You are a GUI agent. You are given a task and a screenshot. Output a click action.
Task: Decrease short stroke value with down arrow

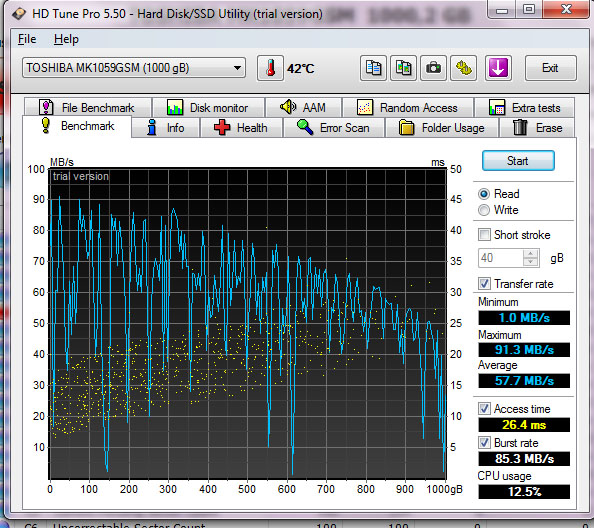530,262
